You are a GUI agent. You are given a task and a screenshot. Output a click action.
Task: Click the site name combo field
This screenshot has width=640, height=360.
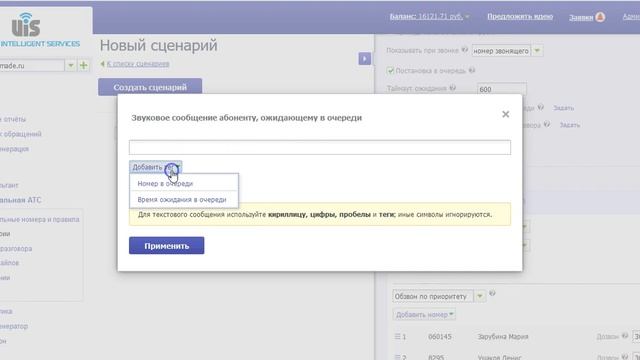tap(32, 65)
